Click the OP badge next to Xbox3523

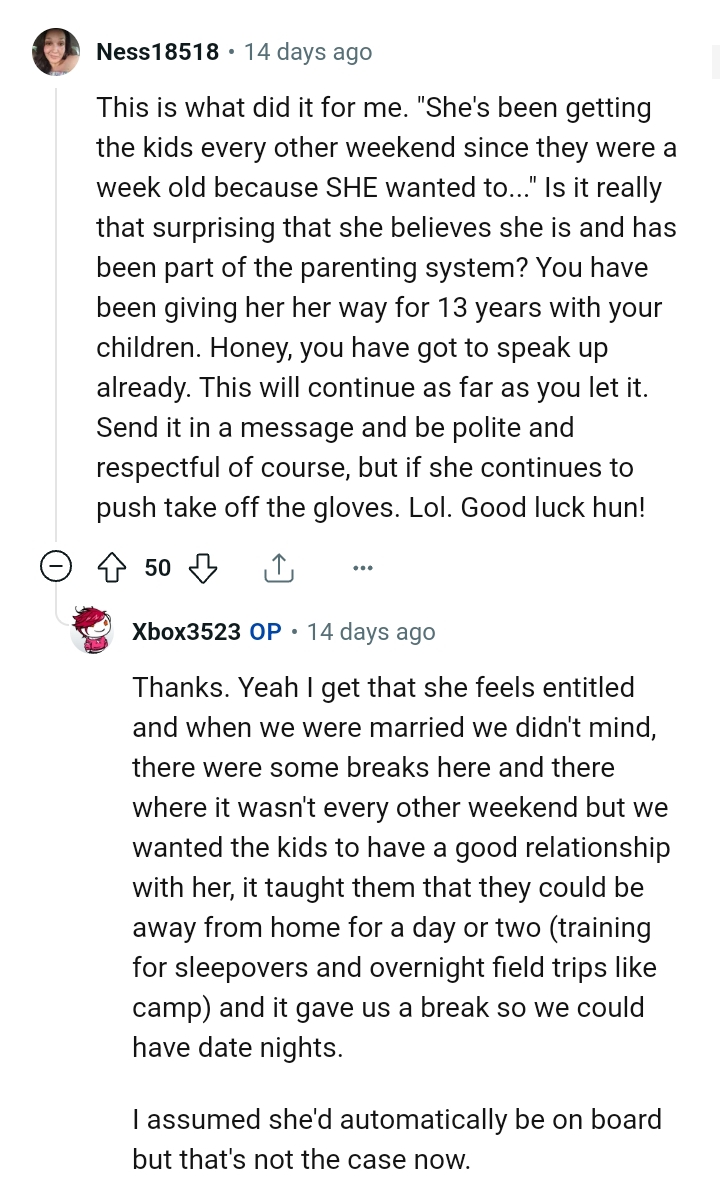pyautogui.click(x=265, y=631)
